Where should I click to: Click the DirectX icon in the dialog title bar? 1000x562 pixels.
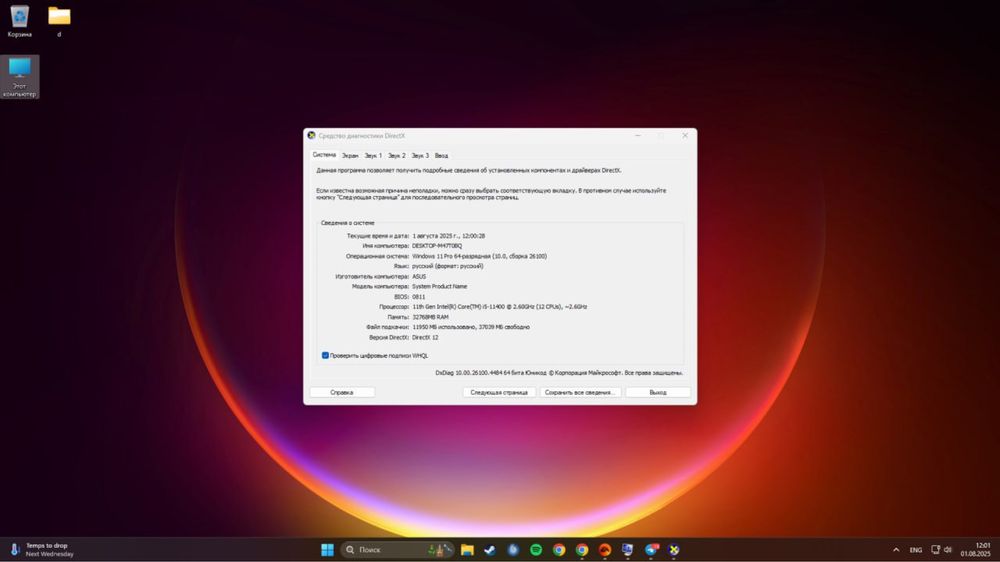[x=311, y=135]
